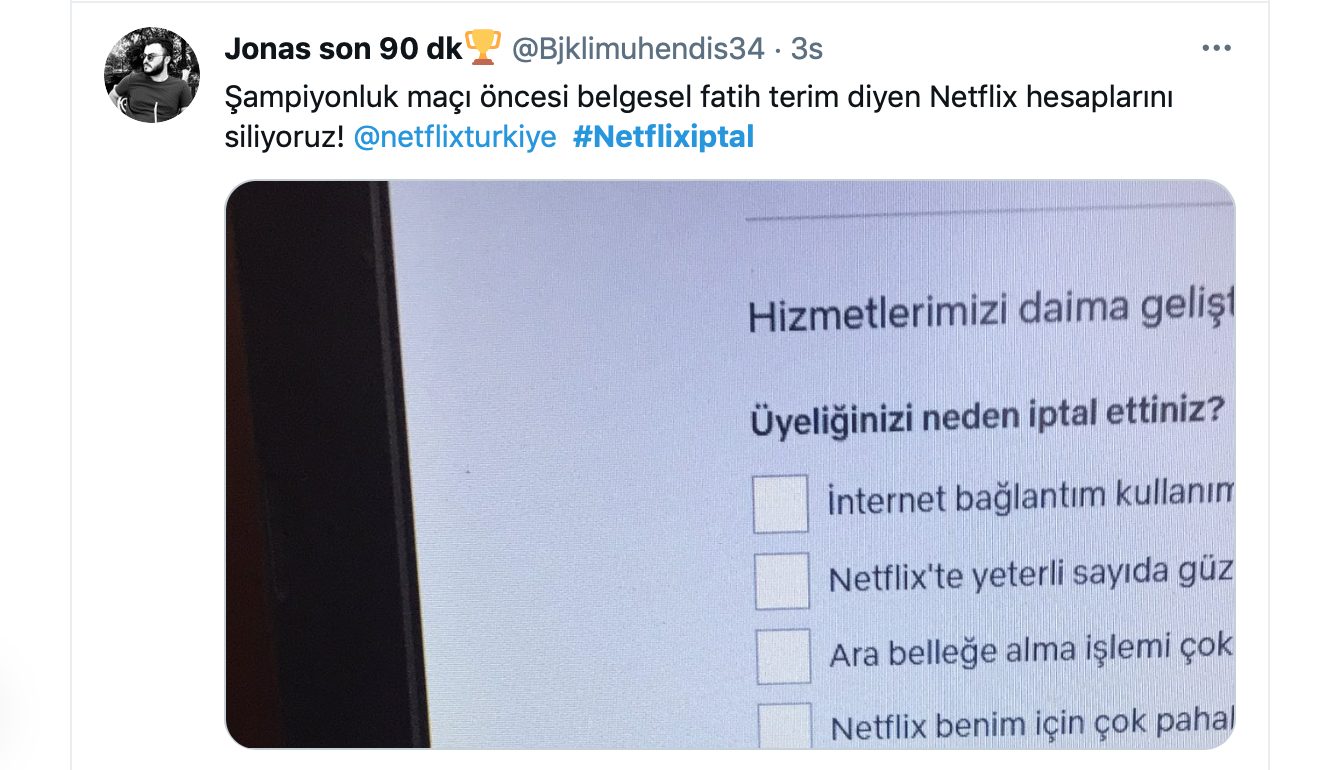This screenshot has width=1330, height=770.
Task: Open the @netflixturkiye mention
Action: pyautogui.click(x=455, y=138)
